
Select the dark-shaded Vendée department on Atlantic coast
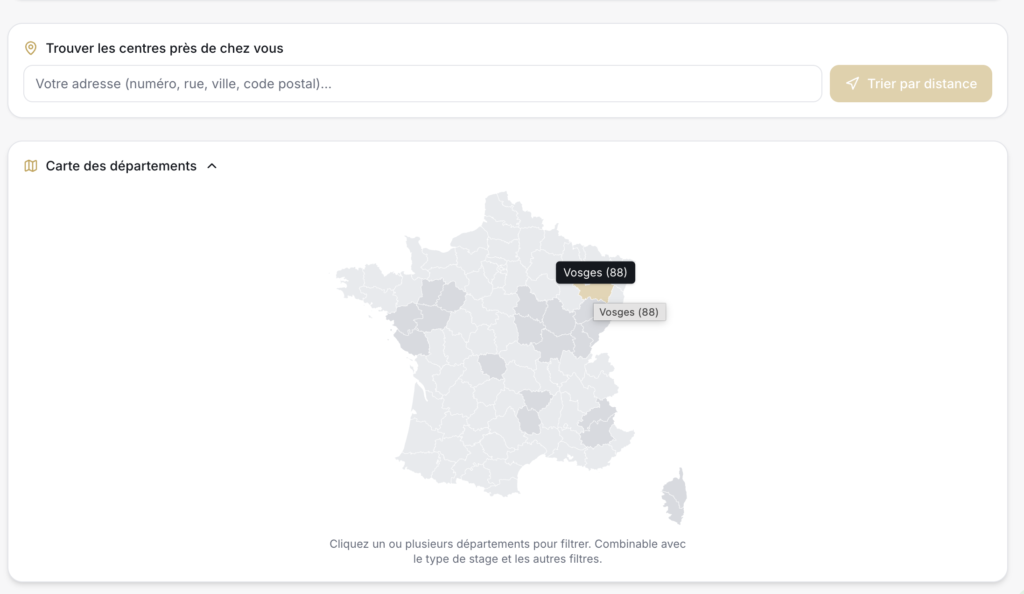tap(411, 342)
